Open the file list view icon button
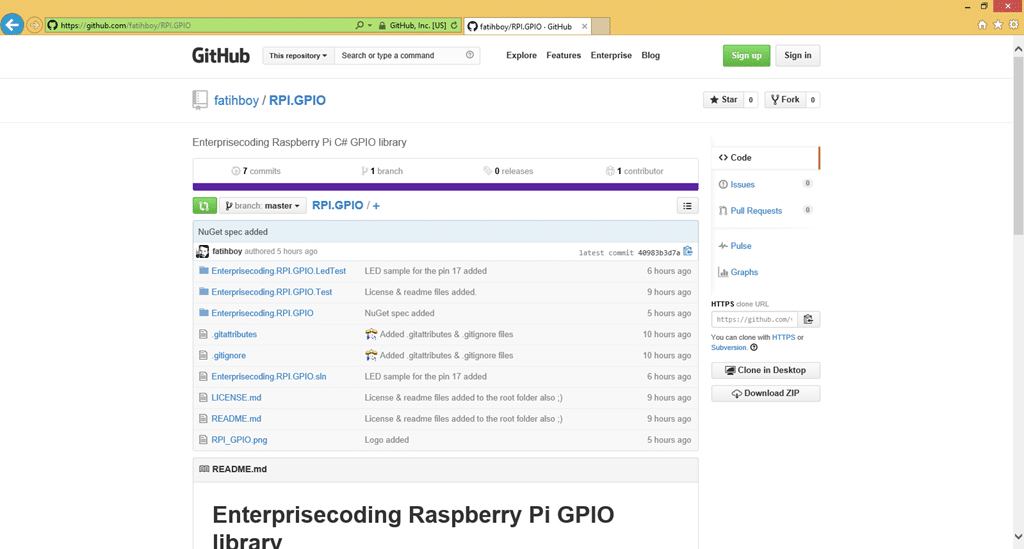1024x549 pixels. click(x=687, y=206)
